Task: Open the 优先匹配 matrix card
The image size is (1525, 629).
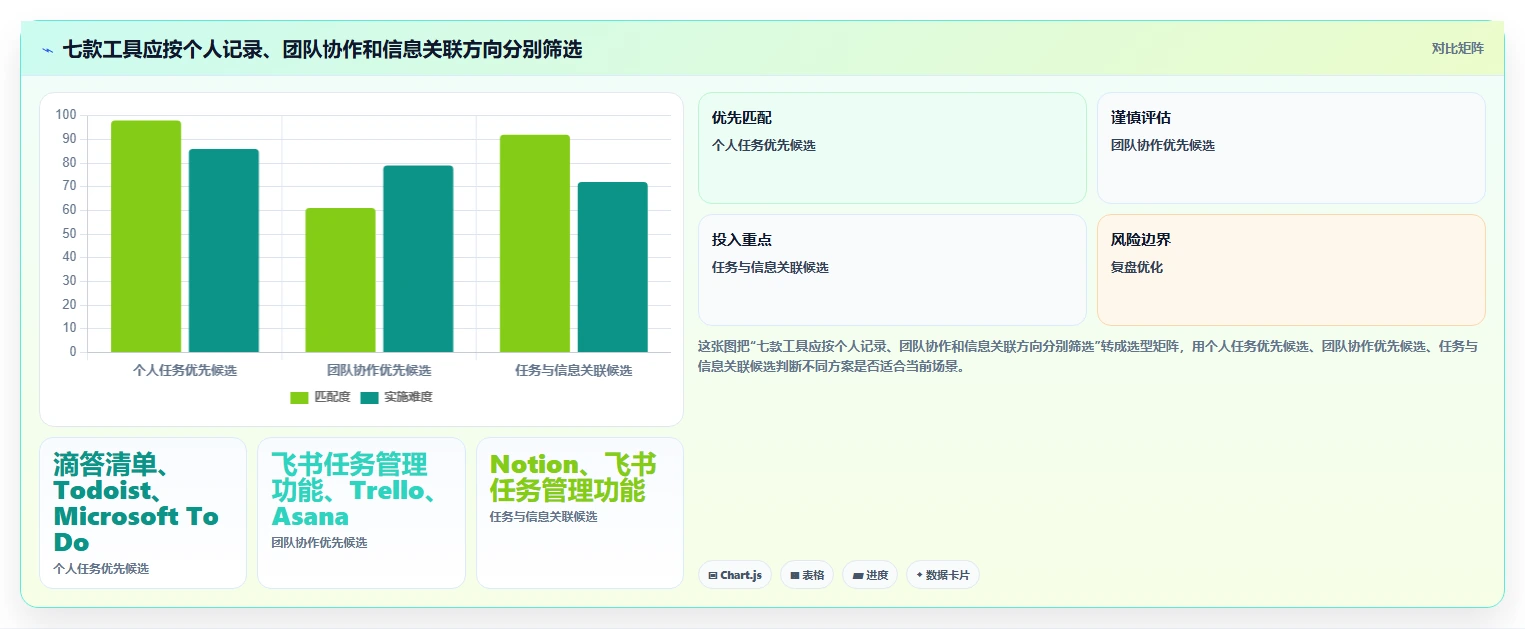Action: pos(892,148)
